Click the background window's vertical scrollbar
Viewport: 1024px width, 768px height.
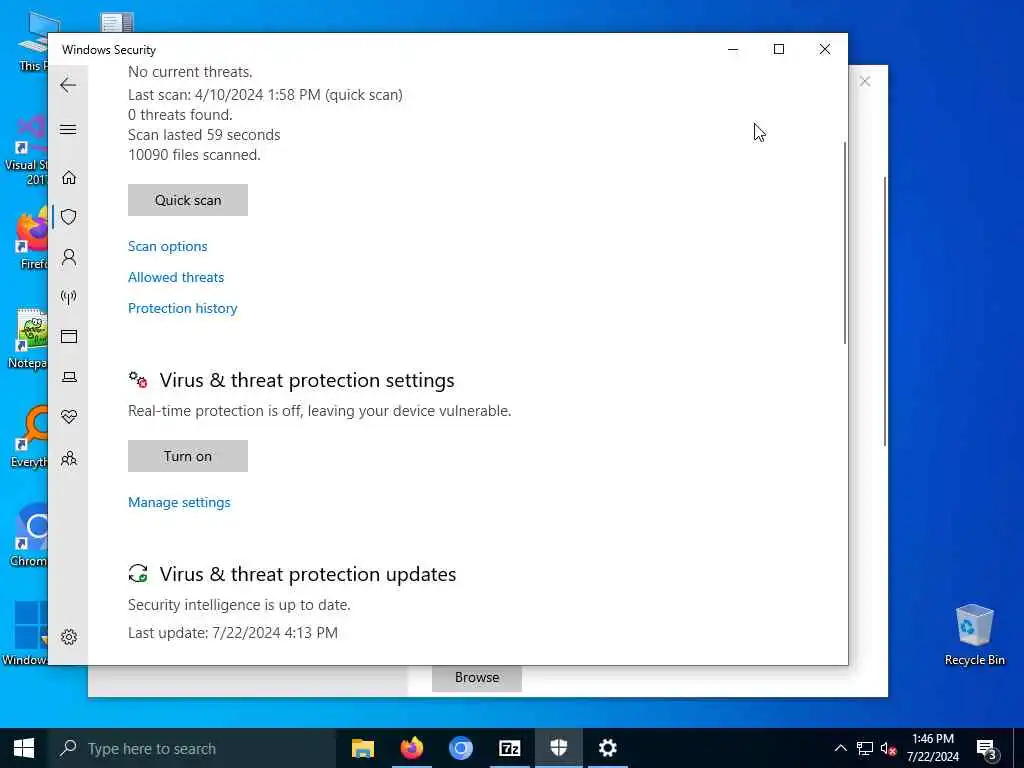click(x=885, y=312)
